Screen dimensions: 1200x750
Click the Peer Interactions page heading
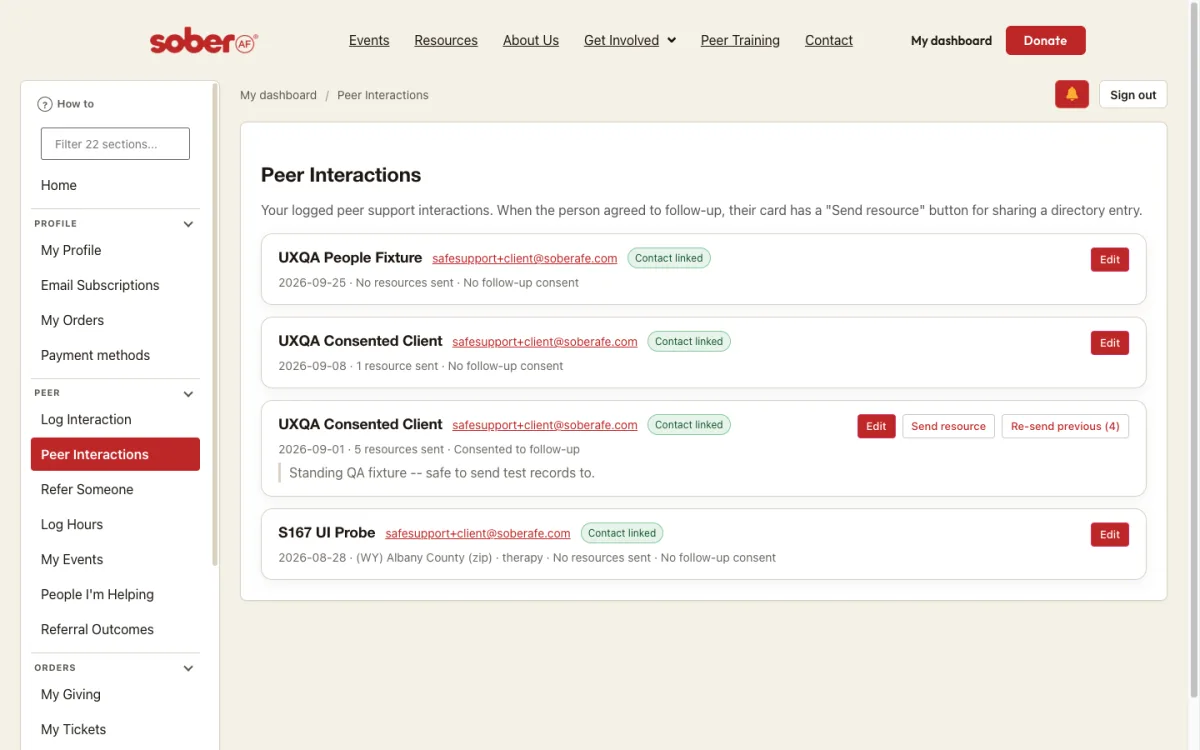(x=341, y=175)
